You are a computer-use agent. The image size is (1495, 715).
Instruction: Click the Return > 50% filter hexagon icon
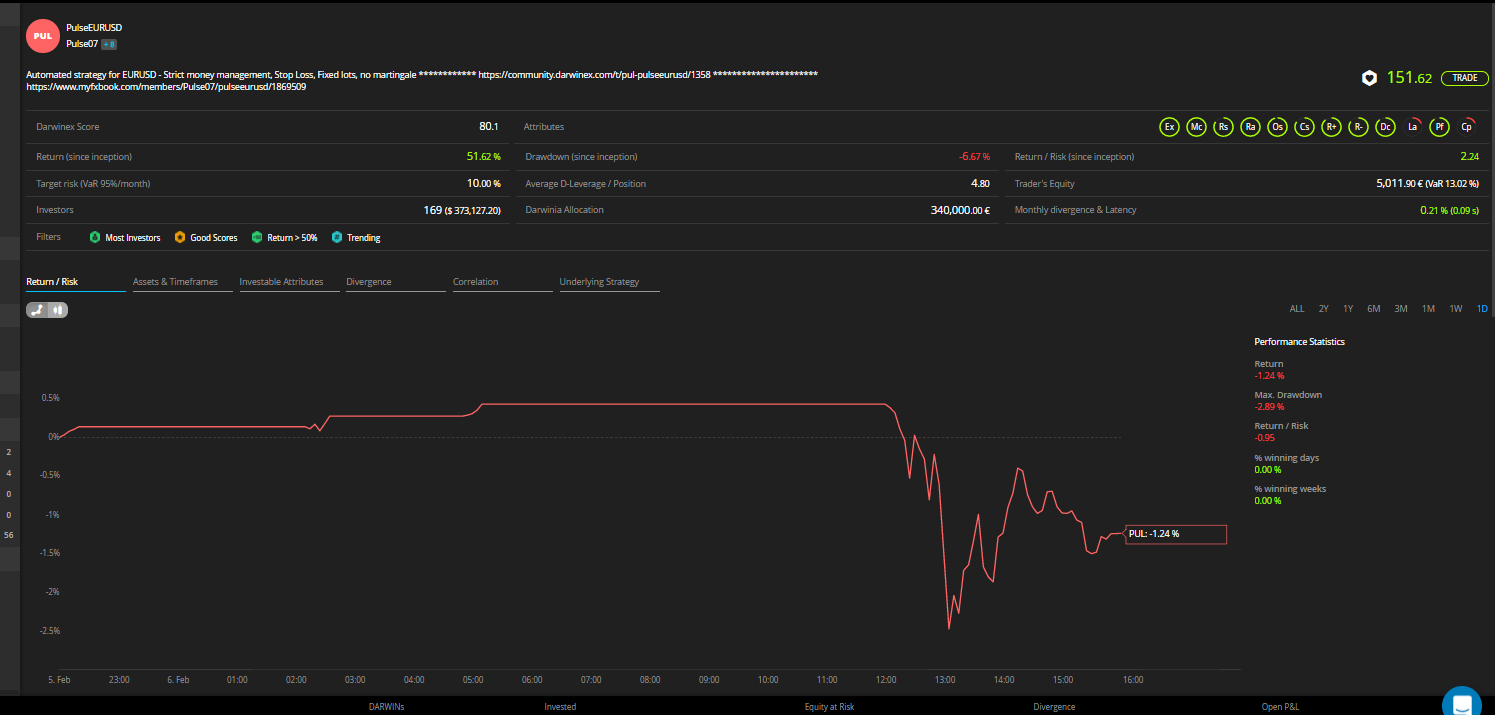[x=257, y=238]
